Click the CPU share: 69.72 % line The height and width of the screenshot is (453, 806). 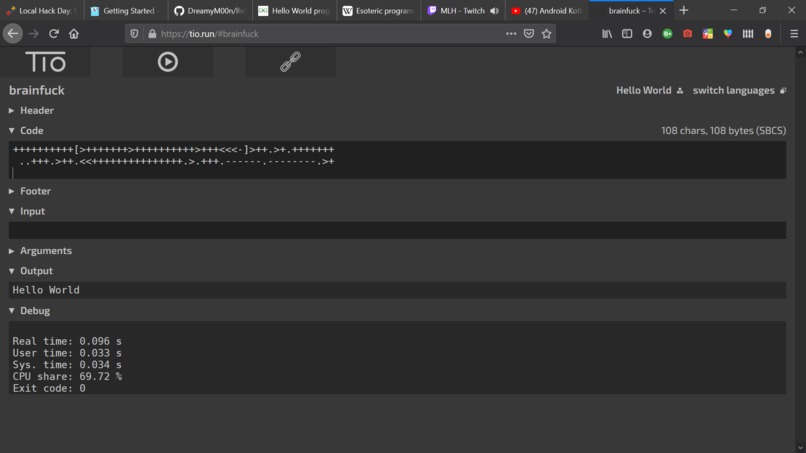(67, 377)
